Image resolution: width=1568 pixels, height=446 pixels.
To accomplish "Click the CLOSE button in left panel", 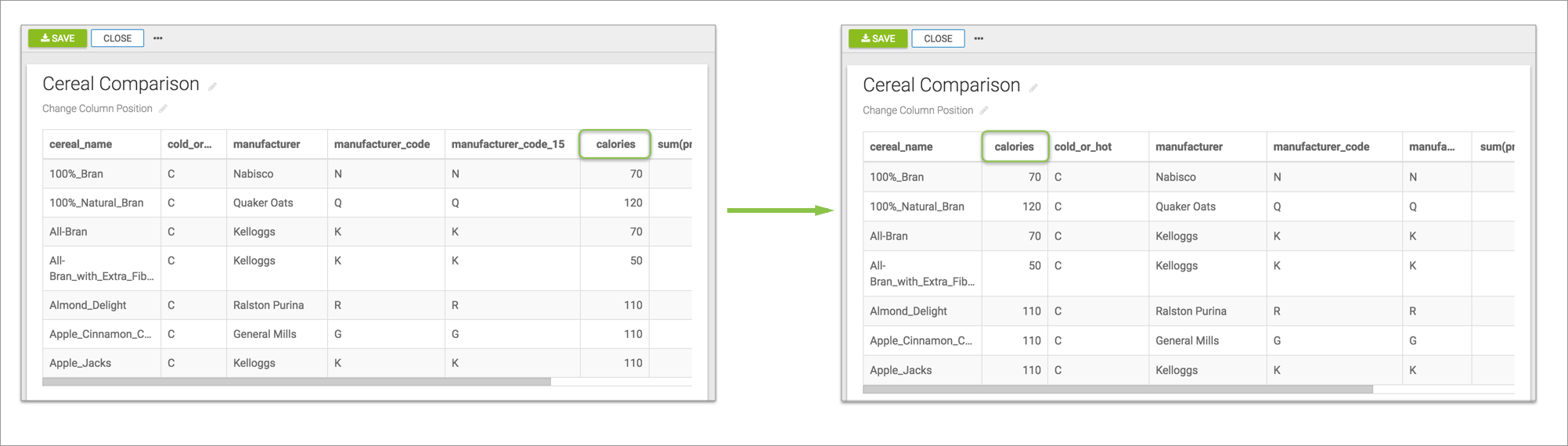I will pyautogui.click(x=117, y=38).
